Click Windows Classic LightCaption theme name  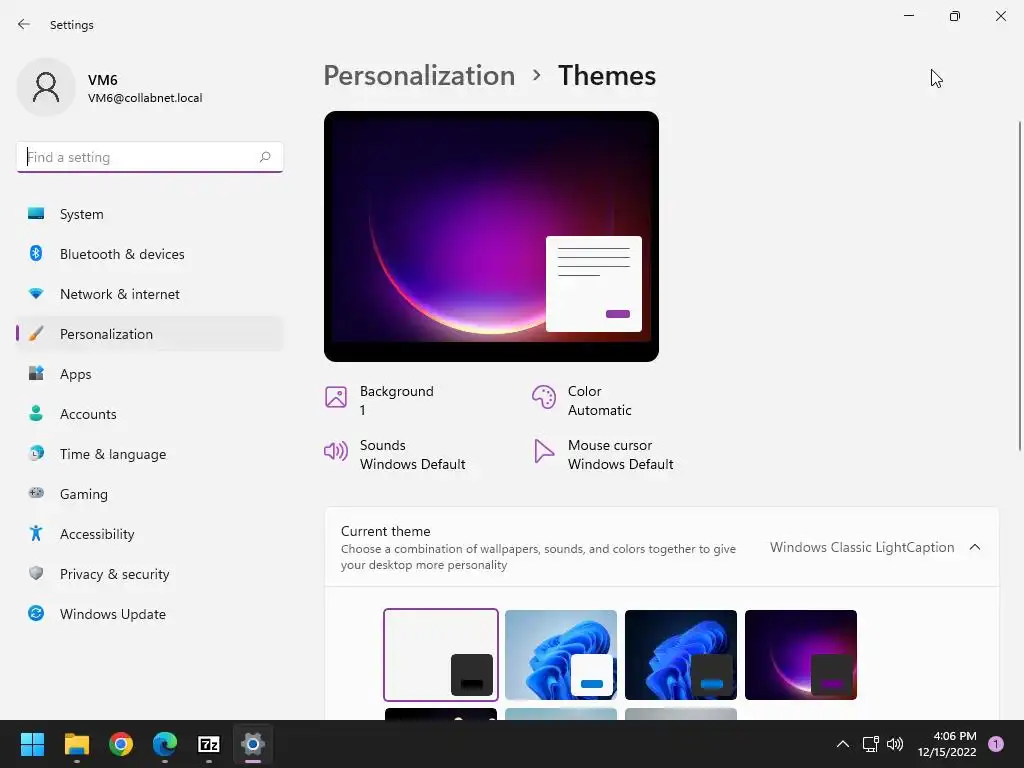(x=862, y=547)
